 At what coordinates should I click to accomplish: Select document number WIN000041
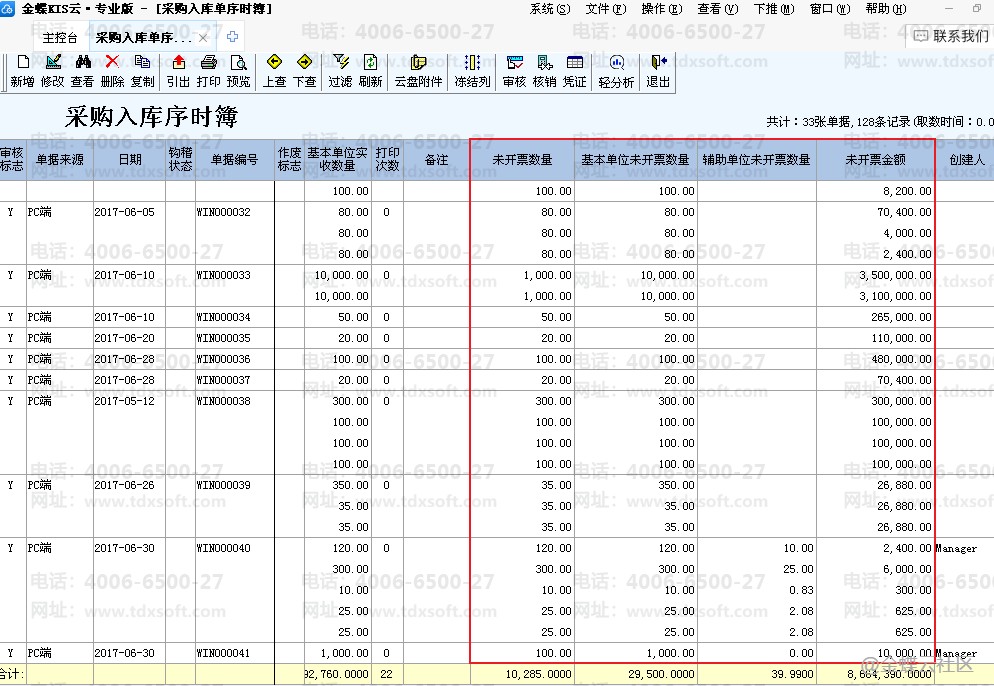coord(223,653)
